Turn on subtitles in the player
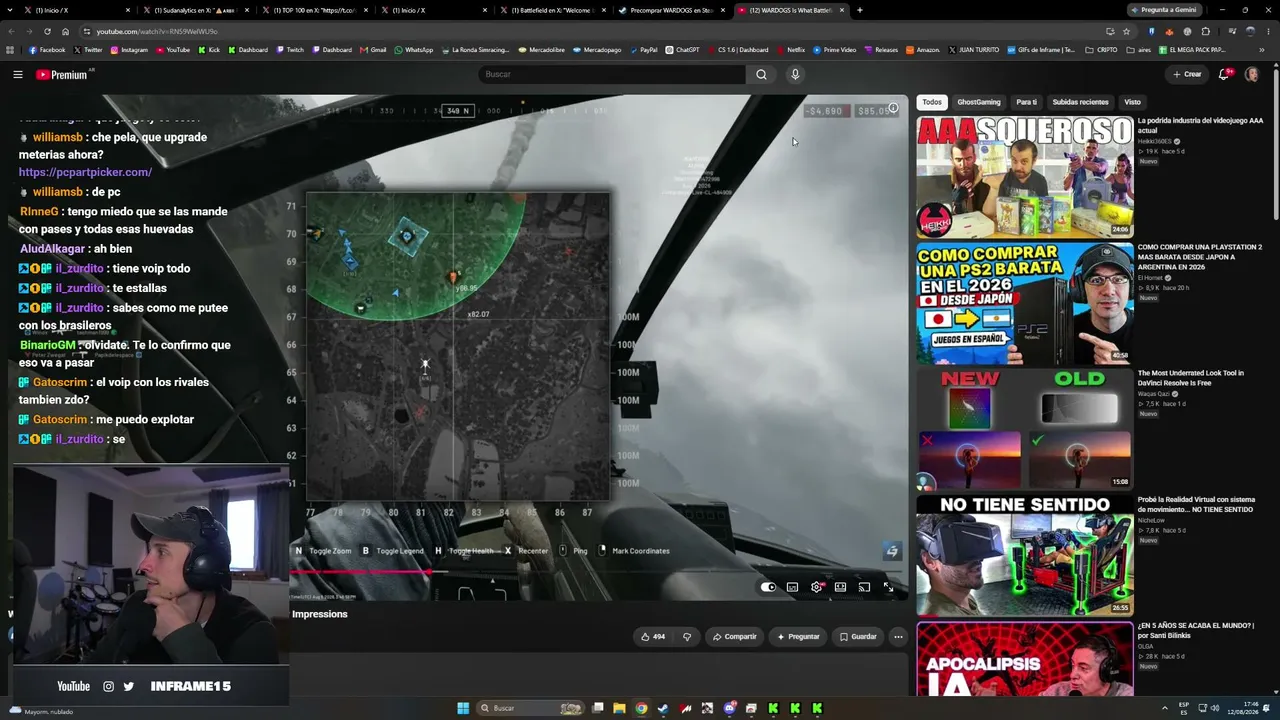The width and height of the screenshot is (1280, 720). (x=792, y=587)
